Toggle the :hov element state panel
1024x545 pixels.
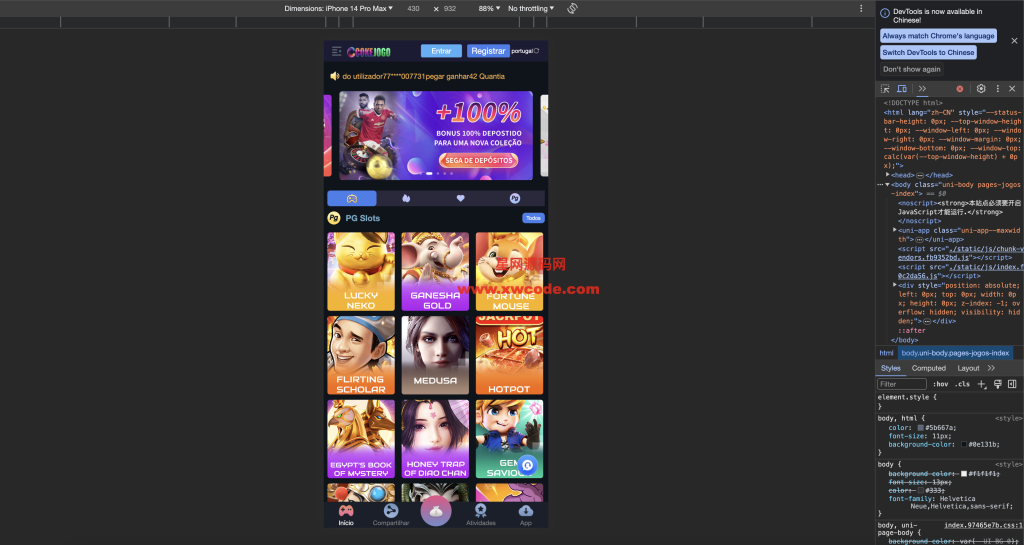(940, 384)
